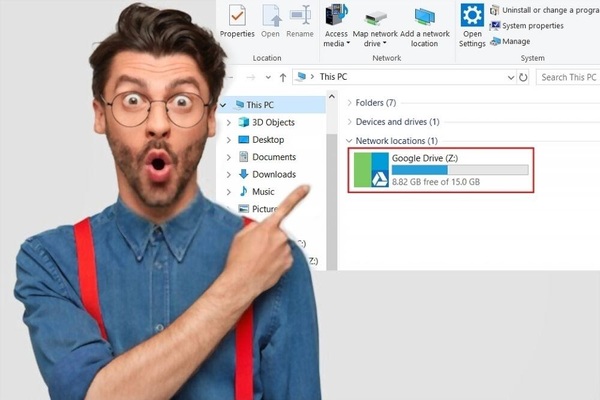Viewport: 600px width, 400px height.
Task: Click the 8.82 GB free of 15.0 GB text
Action: [436, 182]
